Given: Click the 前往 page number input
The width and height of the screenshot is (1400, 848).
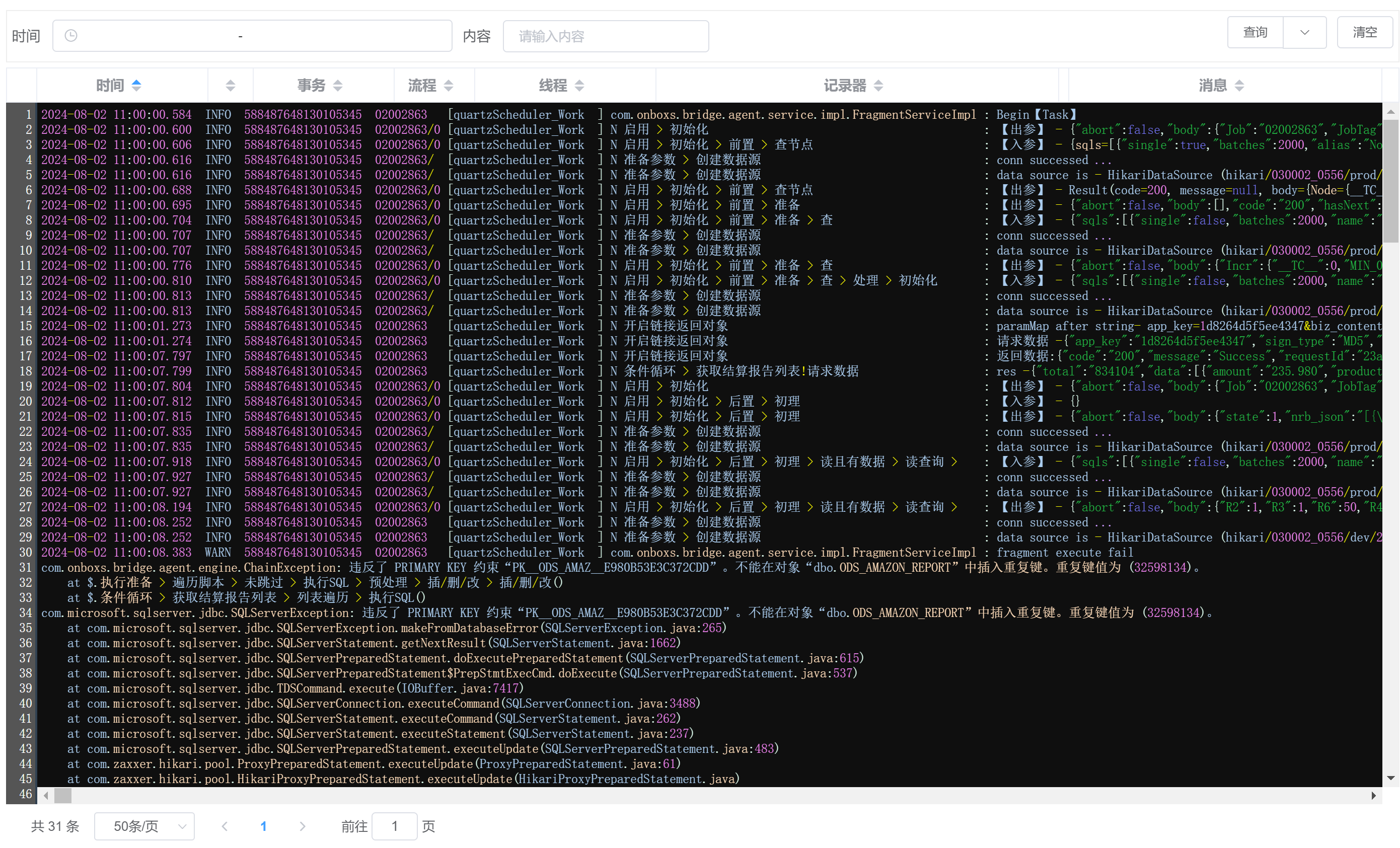Looking at the screenshot, I should 394,826.
